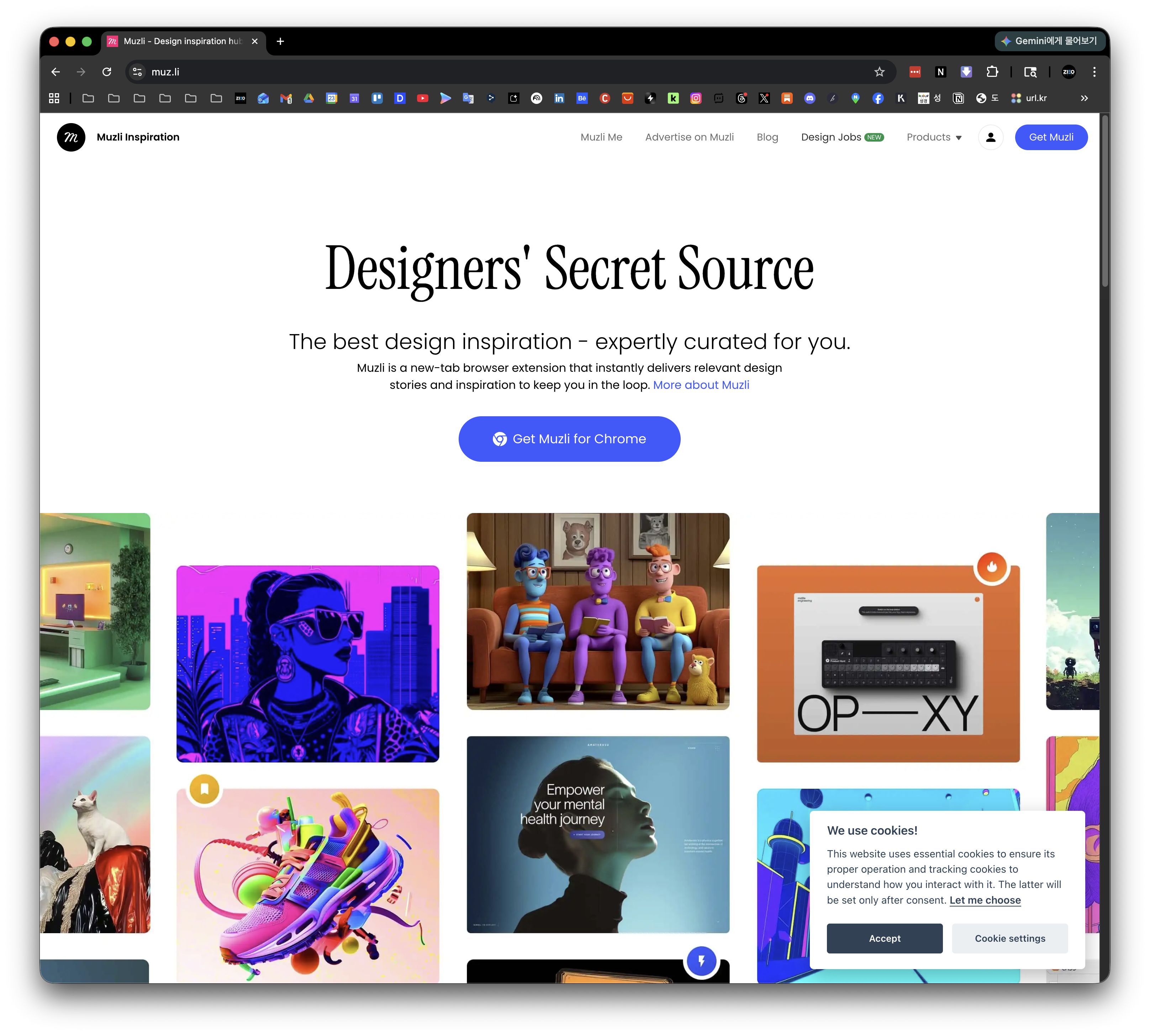Click the page vertical scrollbar
This screenshot has height=1036, width=1150.
(x=1105, y=201)
